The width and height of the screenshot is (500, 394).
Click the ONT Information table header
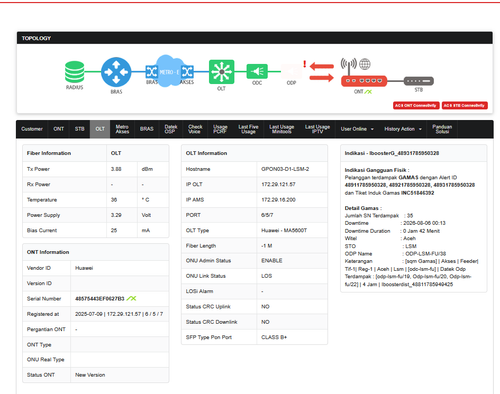point(96,252)
